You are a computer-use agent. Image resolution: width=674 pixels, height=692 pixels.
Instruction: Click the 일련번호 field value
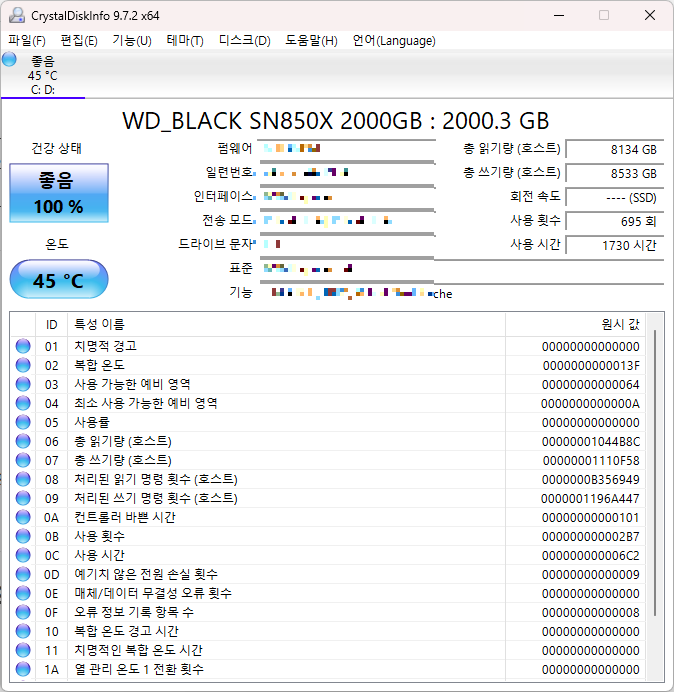(347, 173)
